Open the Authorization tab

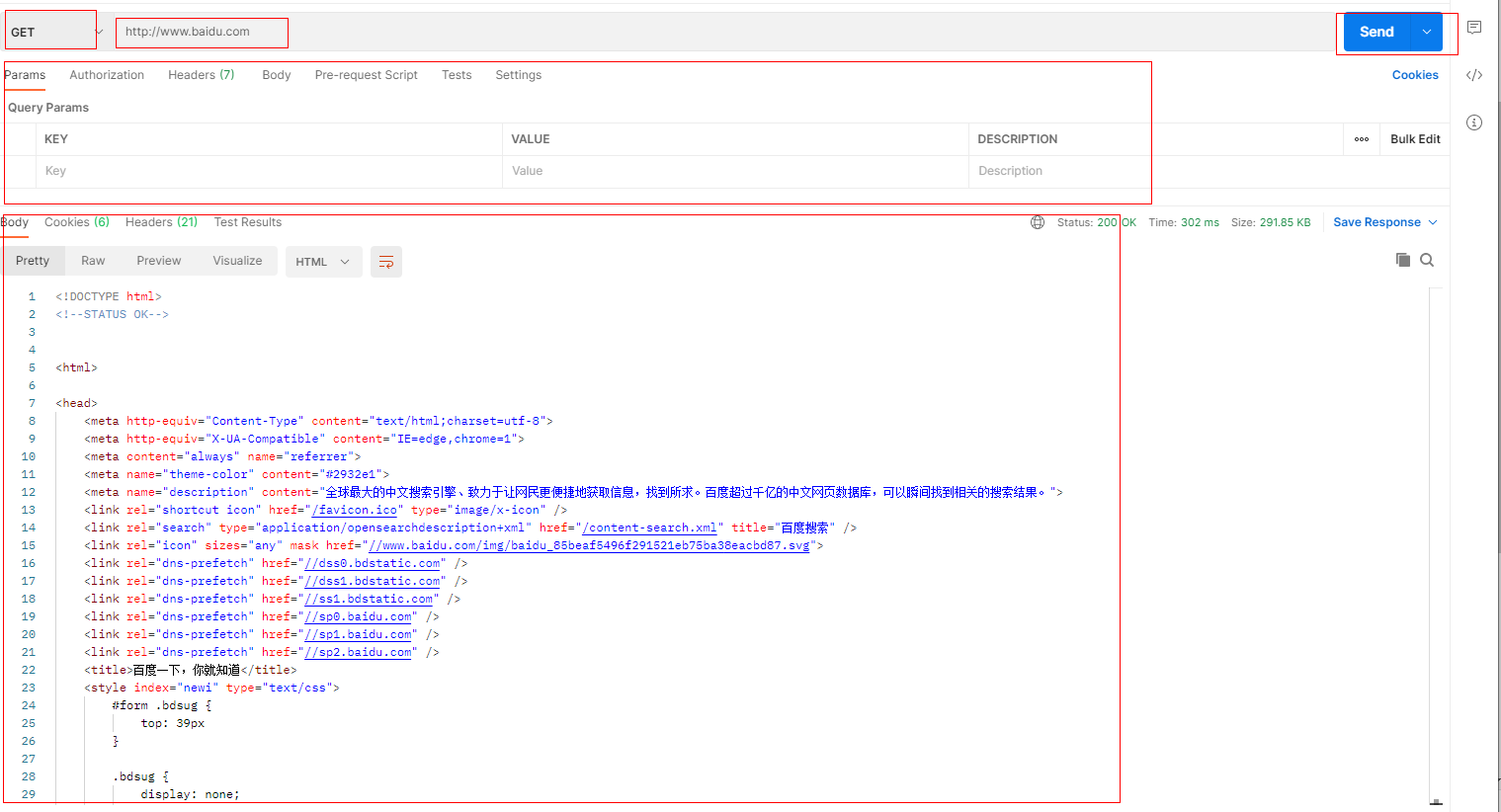[x=107, y=75]
